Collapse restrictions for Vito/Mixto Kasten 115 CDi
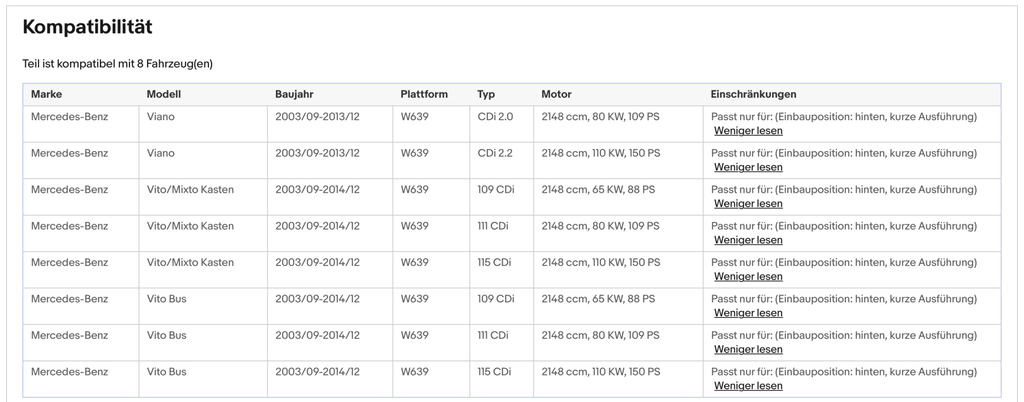Screen dimensions: 1024x402 (748, 277)
